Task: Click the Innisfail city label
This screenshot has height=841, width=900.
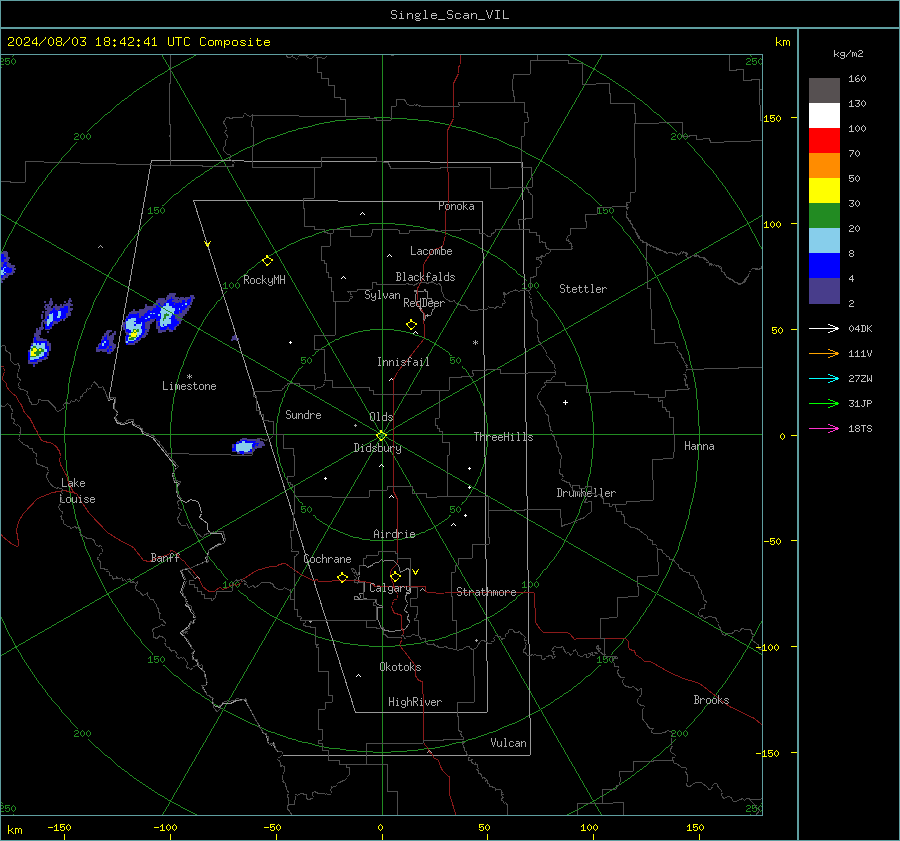Action: (403, 362)
